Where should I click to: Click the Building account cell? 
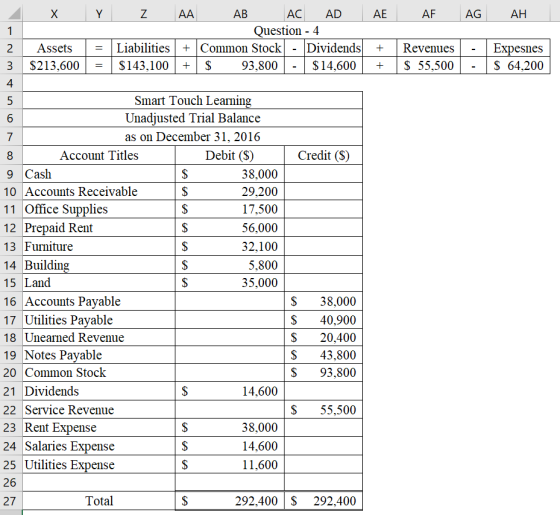click(x=99, y=265)
